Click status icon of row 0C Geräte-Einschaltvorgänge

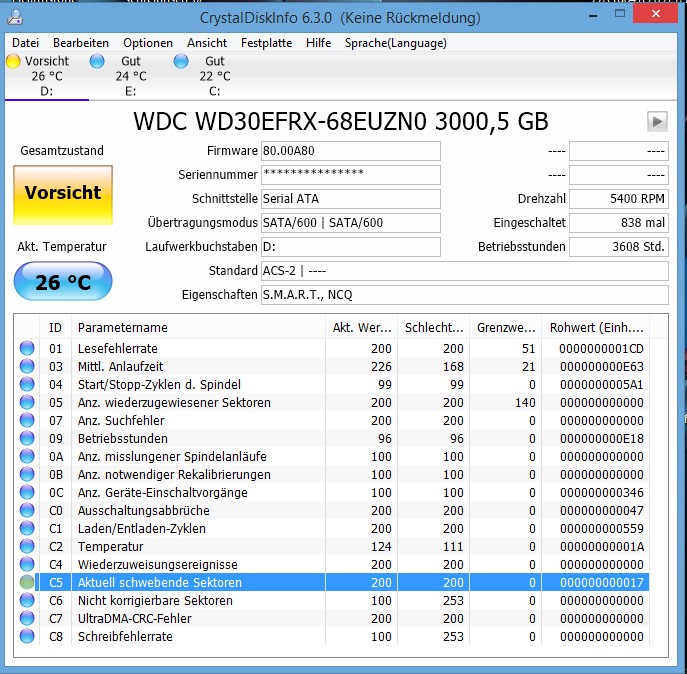click(x=27, y=492)
